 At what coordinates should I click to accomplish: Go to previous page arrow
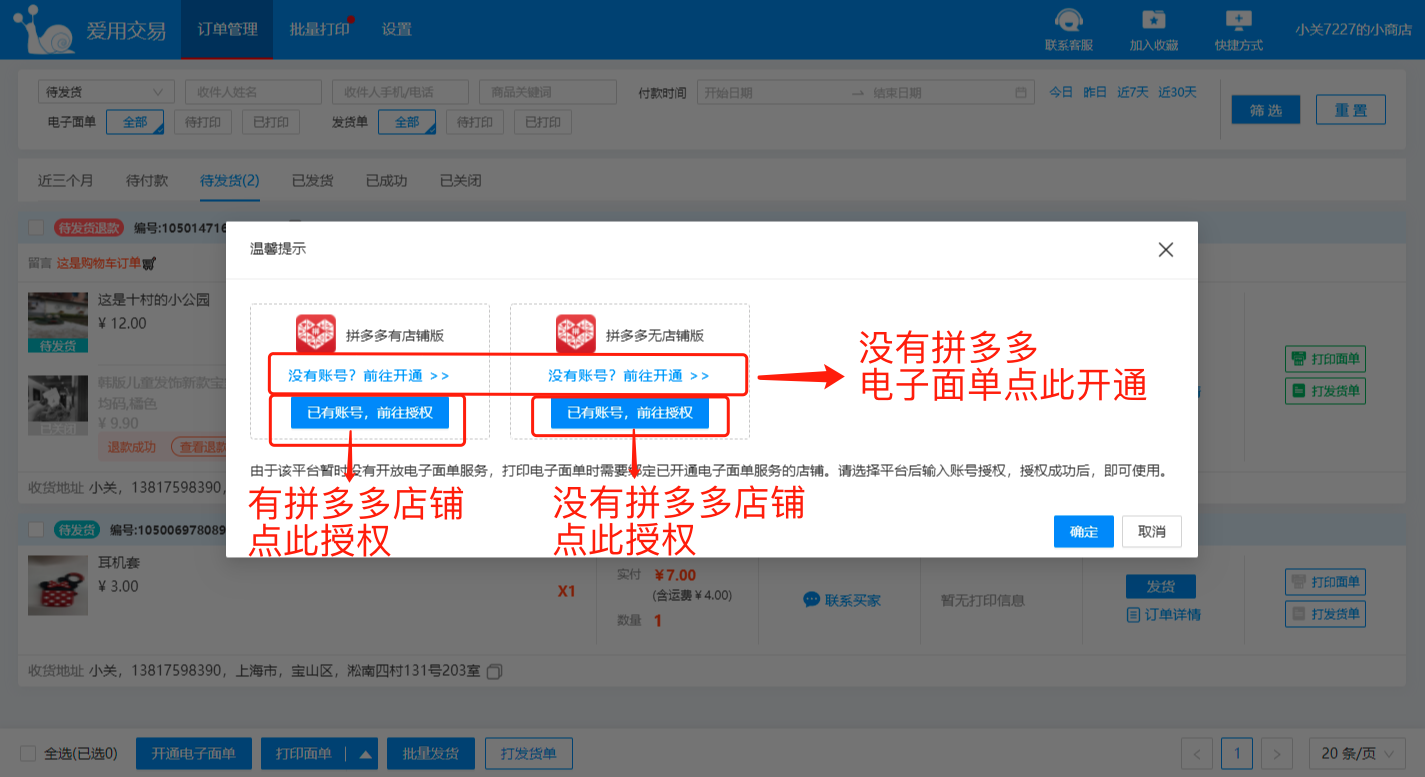pos(1197,753)
